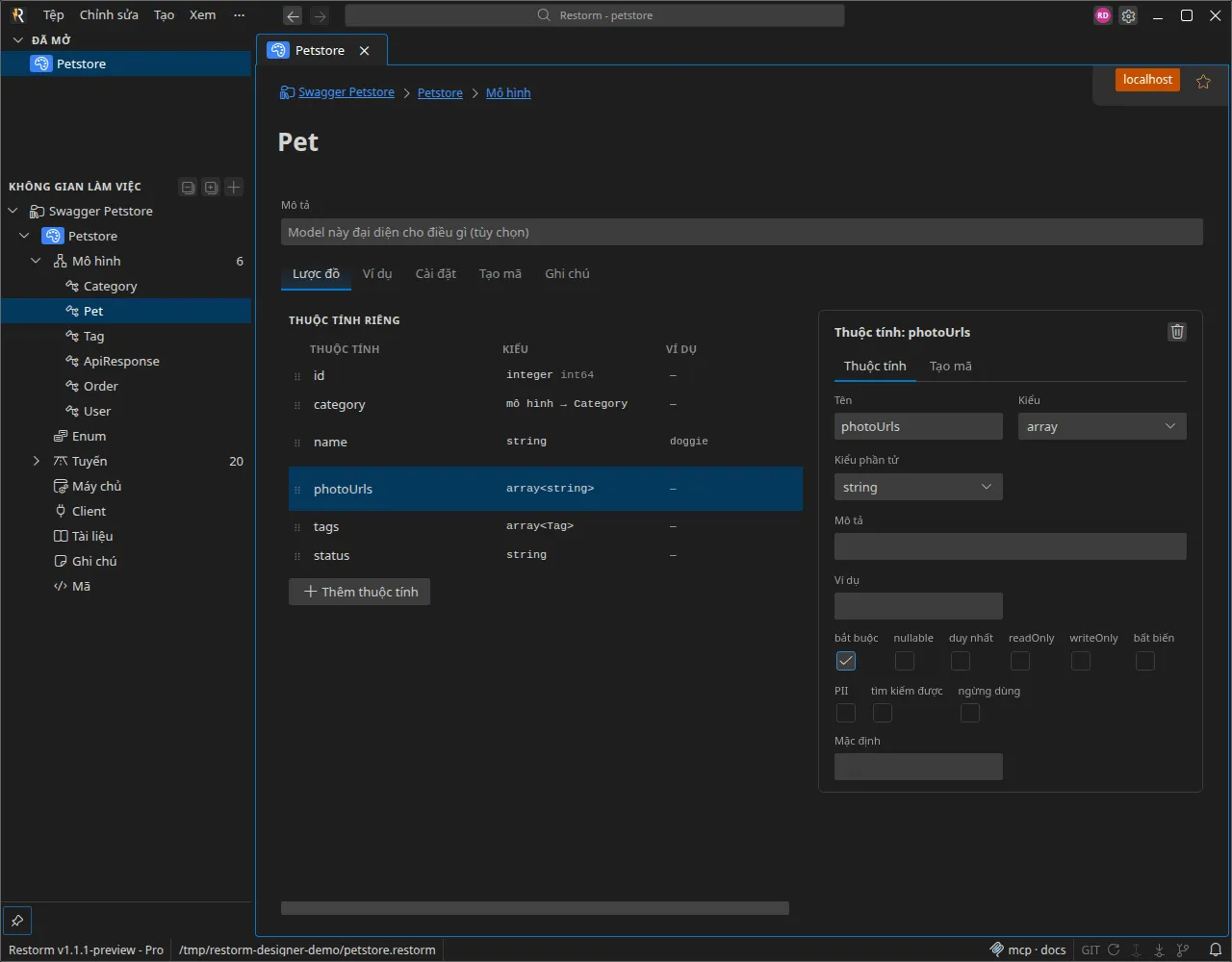Enable the nullable checkbox
The width and height of the screenshot is (1232, 962).
coord(905,661)
